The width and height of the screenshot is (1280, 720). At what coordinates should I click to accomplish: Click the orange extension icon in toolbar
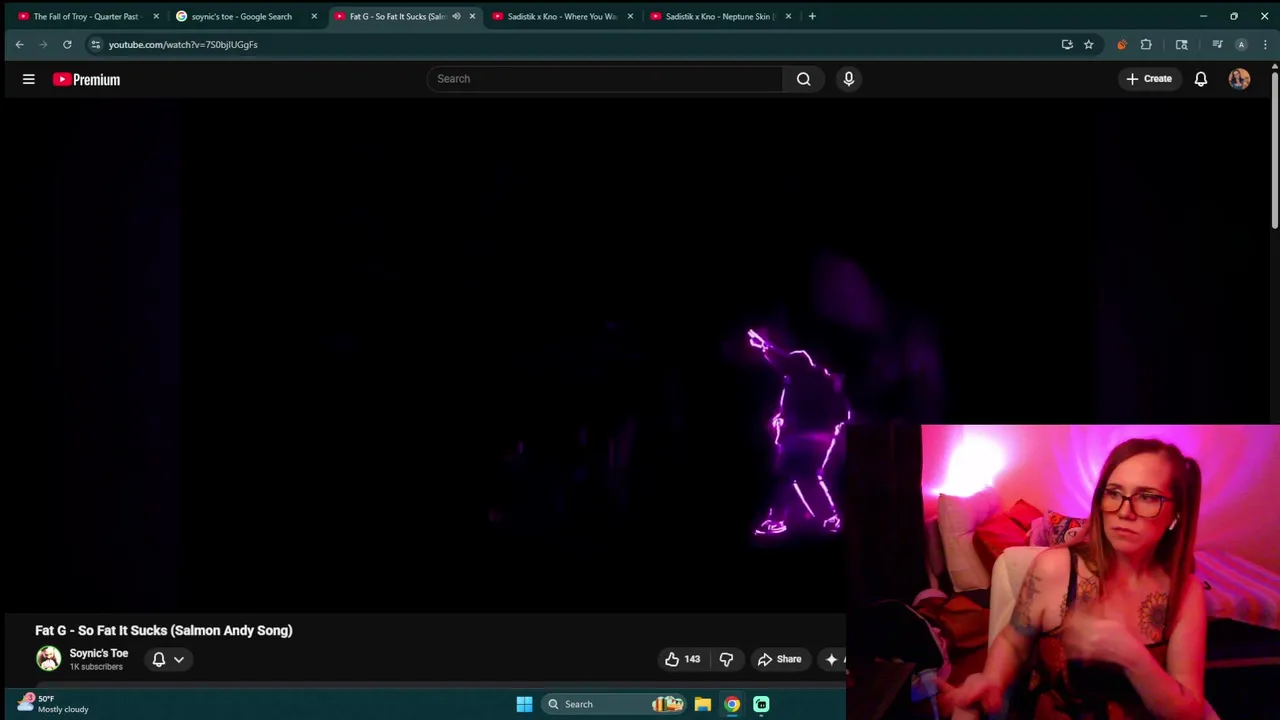[1122, 44]
